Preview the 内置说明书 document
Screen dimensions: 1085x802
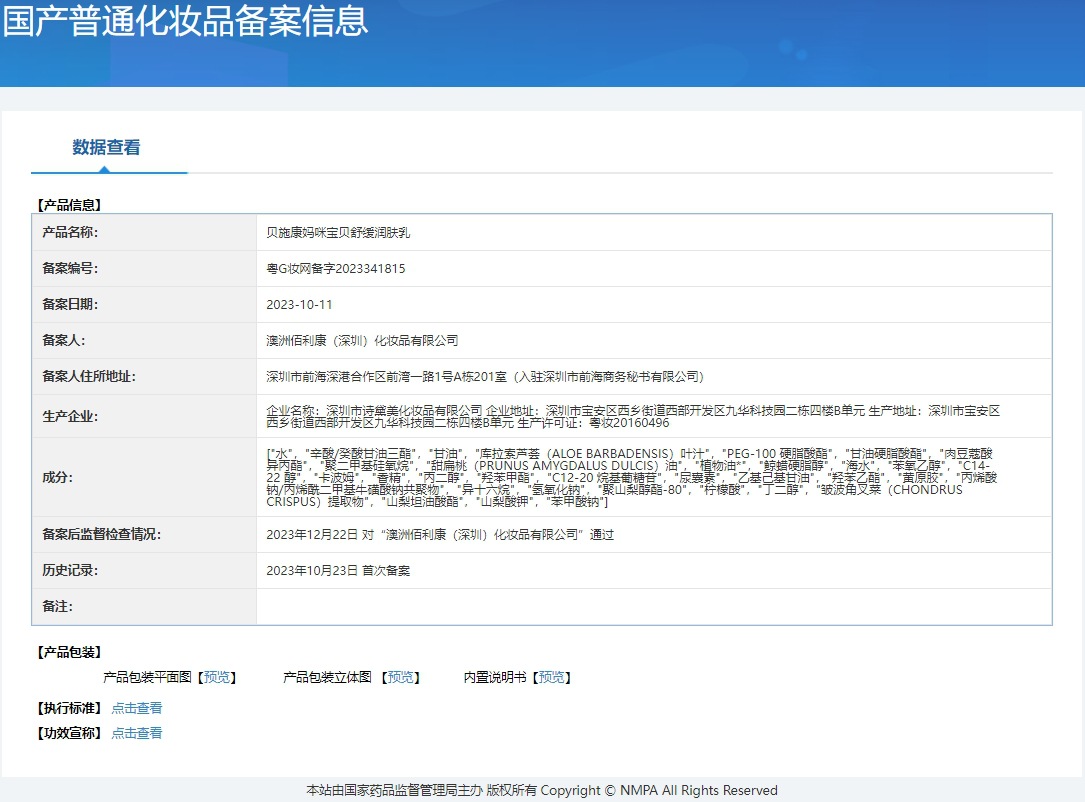pos(551,677)
